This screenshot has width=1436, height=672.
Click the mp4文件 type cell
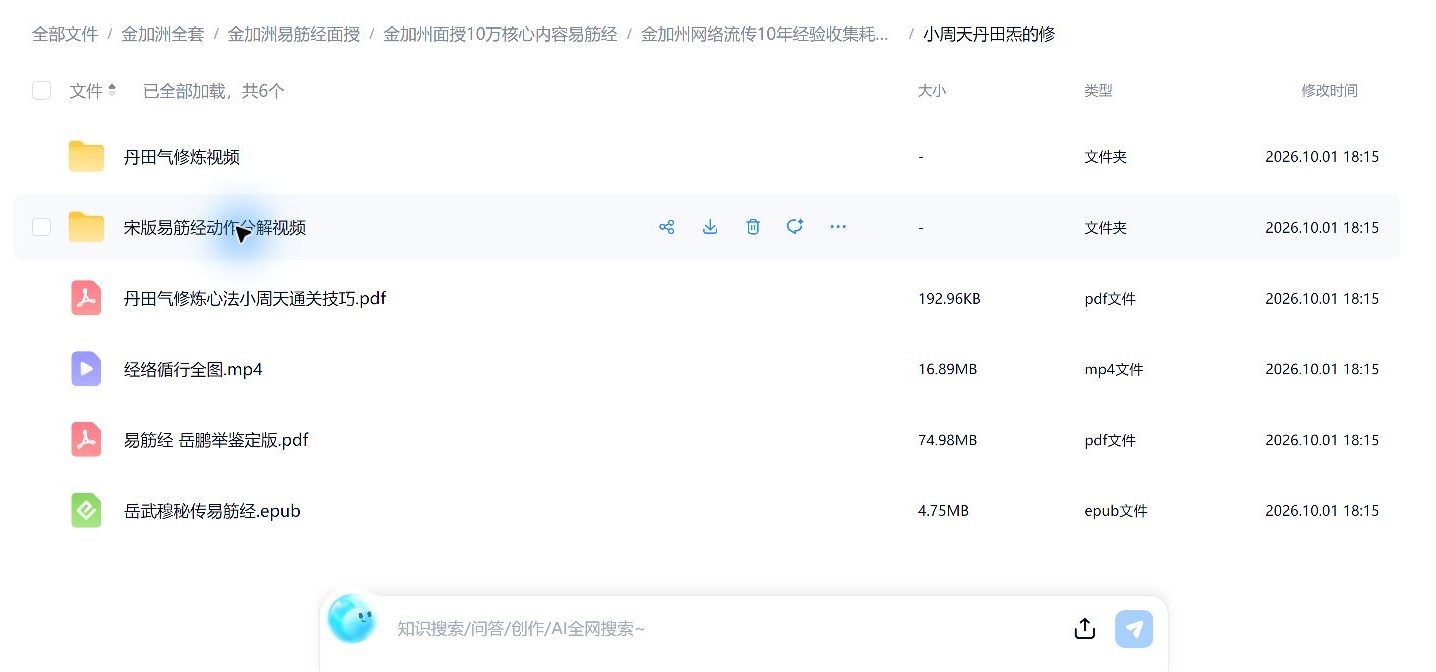click(1113, 369)
